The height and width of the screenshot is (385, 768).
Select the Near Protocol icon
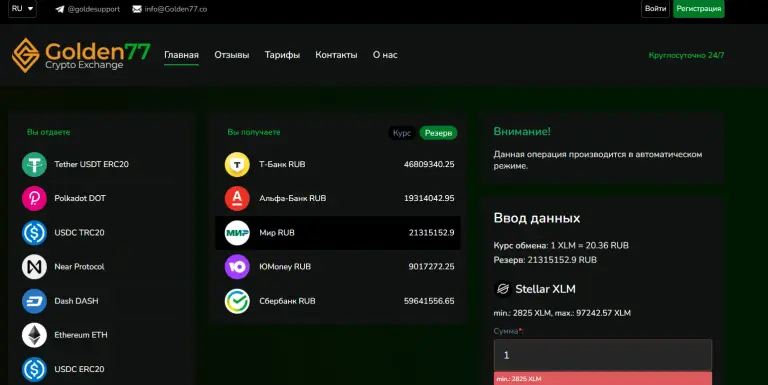[34, 266]
